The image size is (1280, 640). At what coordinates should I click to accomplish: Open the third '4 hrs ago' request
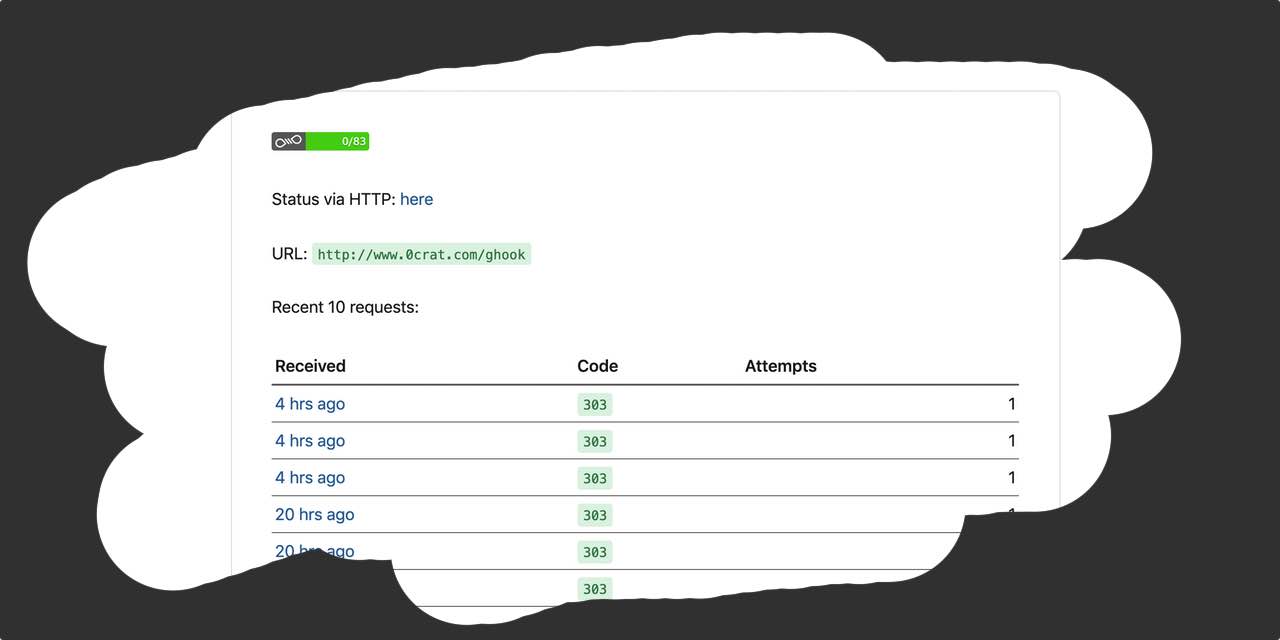pyautogui.click(x=310, y=478)
